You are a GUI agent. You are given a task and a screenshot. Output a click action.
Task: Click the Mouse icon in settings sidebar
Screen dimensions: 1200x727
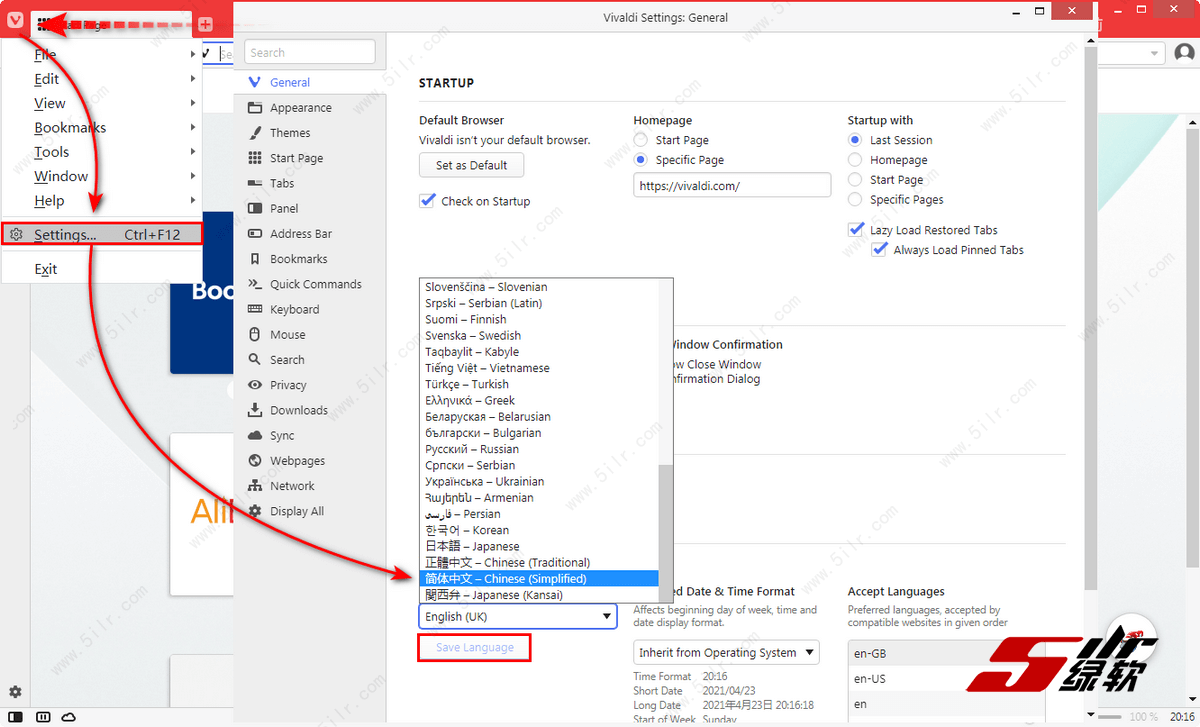(x=254, y=335)
